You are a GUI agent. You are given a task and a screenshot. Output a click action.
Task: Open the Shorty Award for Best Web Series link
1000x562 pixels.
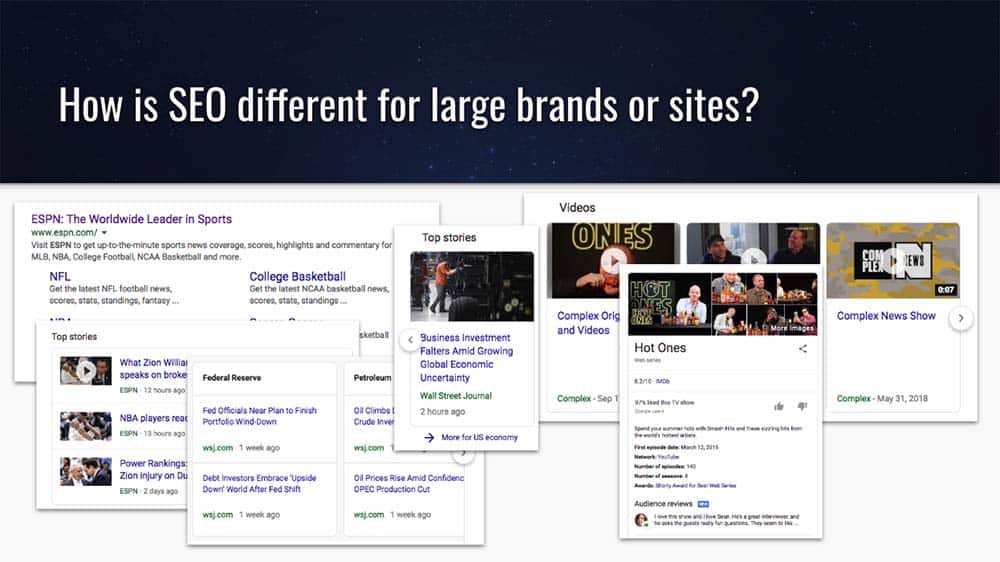pyautogui.click(x=696, y=485)
